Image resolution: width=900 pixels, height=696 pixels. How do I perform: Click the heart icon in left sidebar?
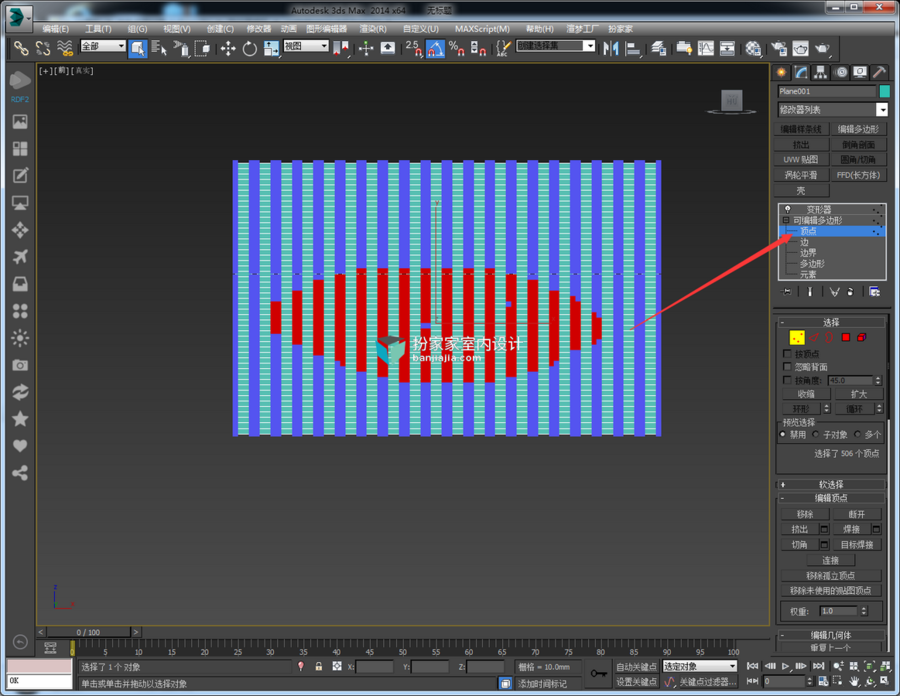(20, 446)
